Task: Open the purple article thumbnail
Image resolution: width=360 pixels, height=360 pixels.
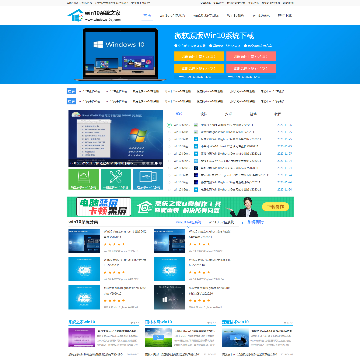Action: (x=82, y=337)
